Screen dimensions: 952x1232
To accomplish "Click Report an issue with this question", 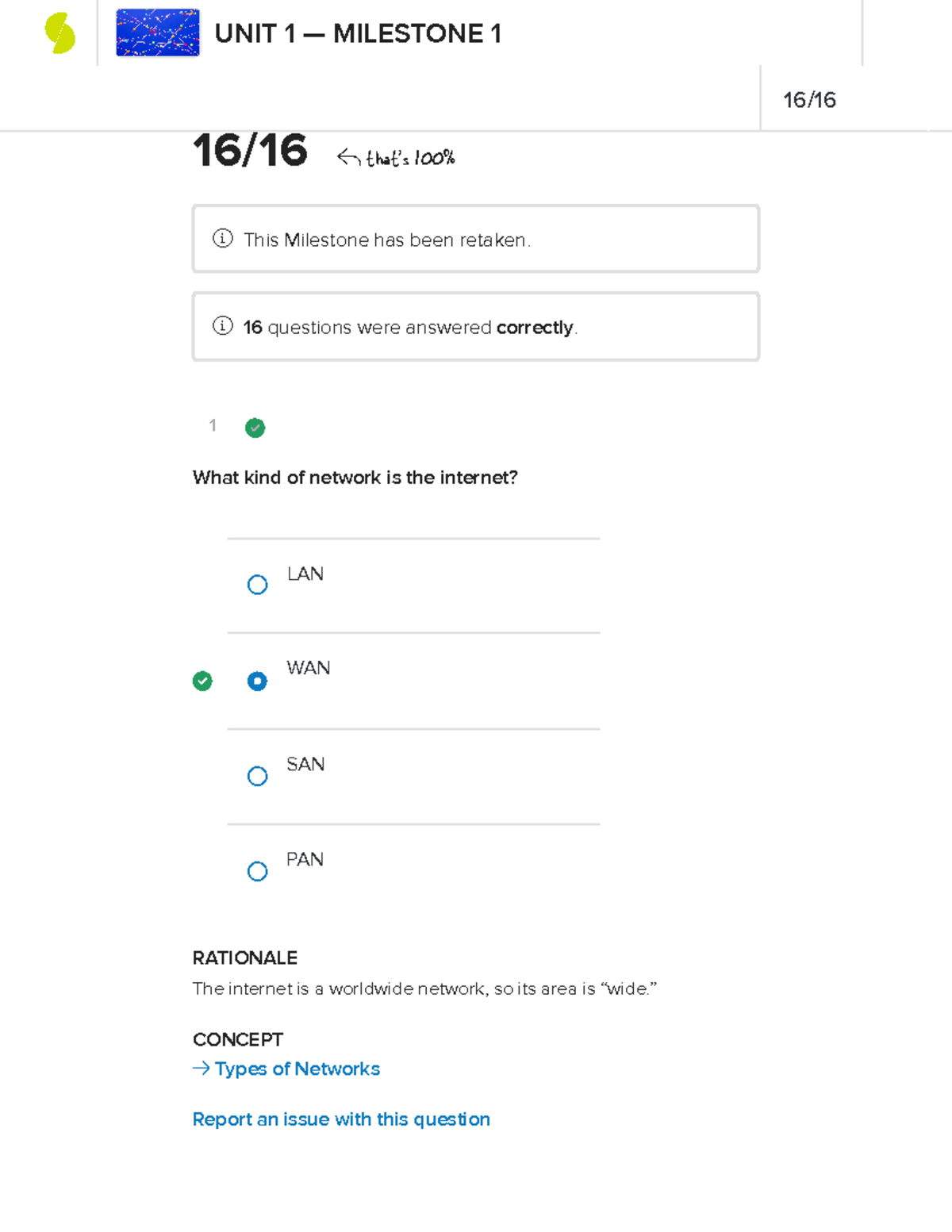I will click(x=341, y=1119).
